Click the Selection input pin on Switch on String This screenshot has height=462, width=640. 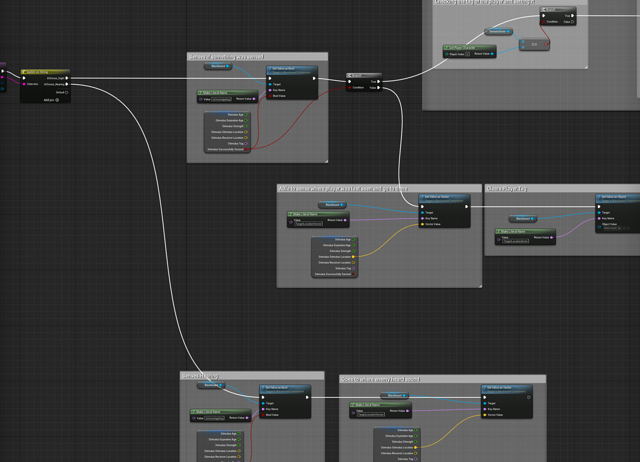(24, 84)
